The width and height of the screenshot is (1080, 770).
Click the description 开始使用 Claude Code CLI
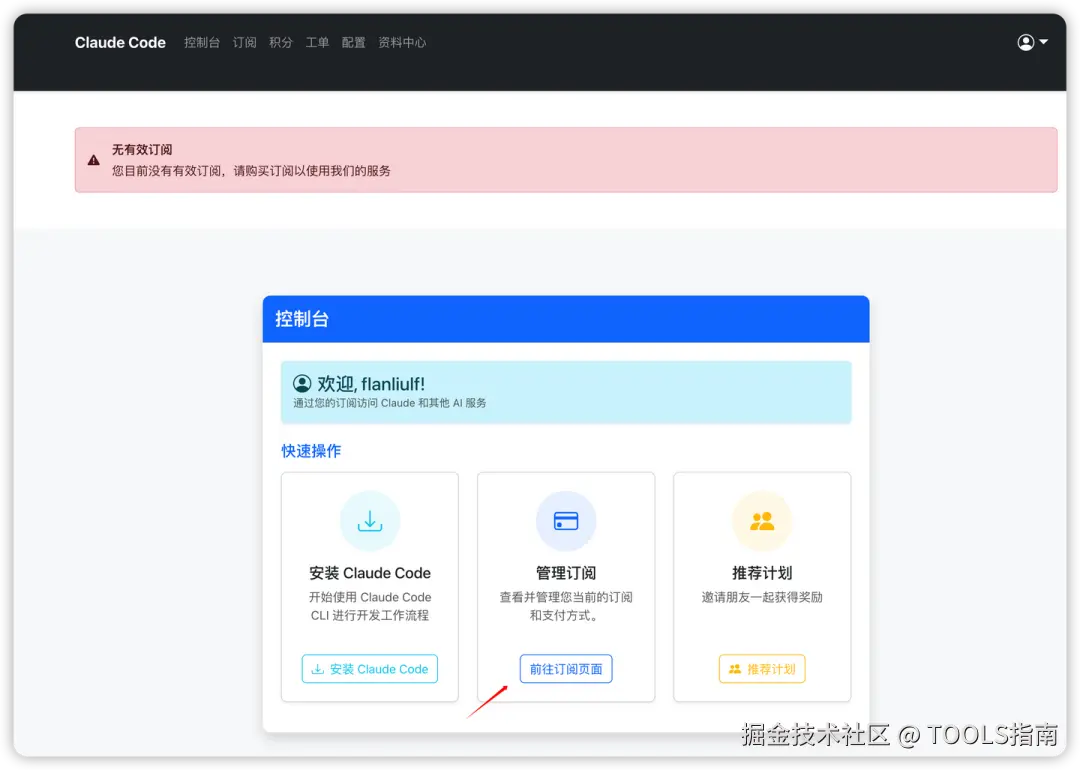[370, 606]
